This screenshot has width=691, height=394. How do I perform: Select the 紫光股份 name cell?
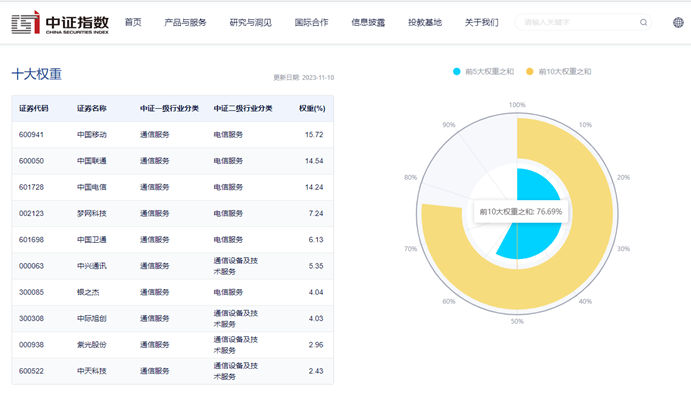tap(92, 345)
